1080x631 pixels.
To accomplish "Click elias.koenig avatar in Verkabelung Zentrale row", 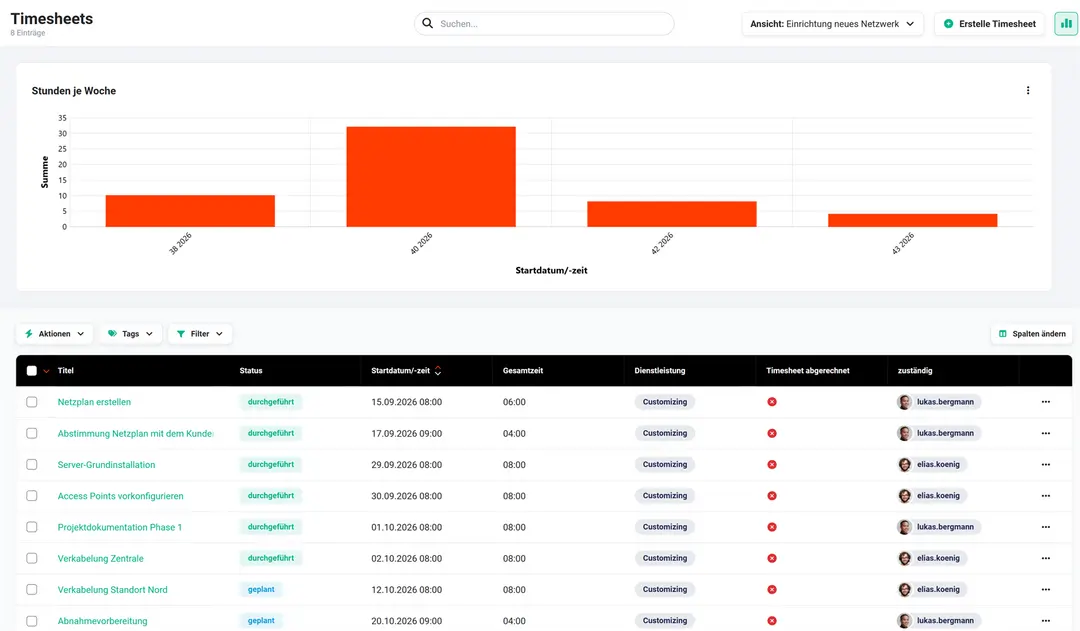I will [904, 558].
